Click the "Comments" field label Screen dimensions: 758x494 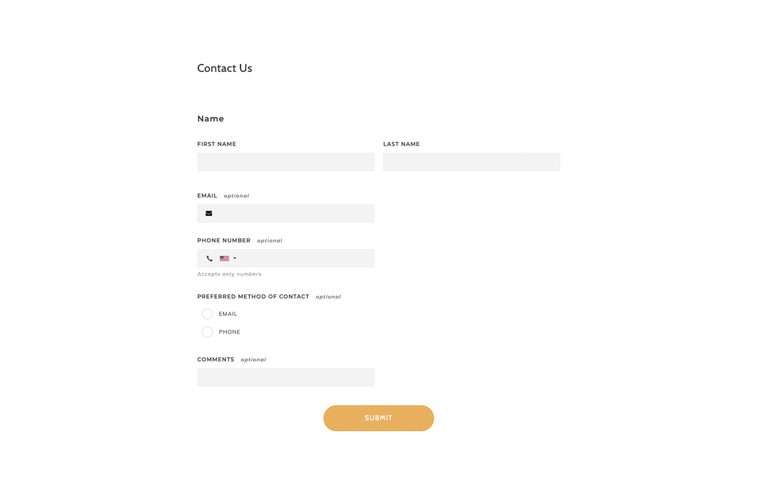pyautogui.click(x=216, y=359)
